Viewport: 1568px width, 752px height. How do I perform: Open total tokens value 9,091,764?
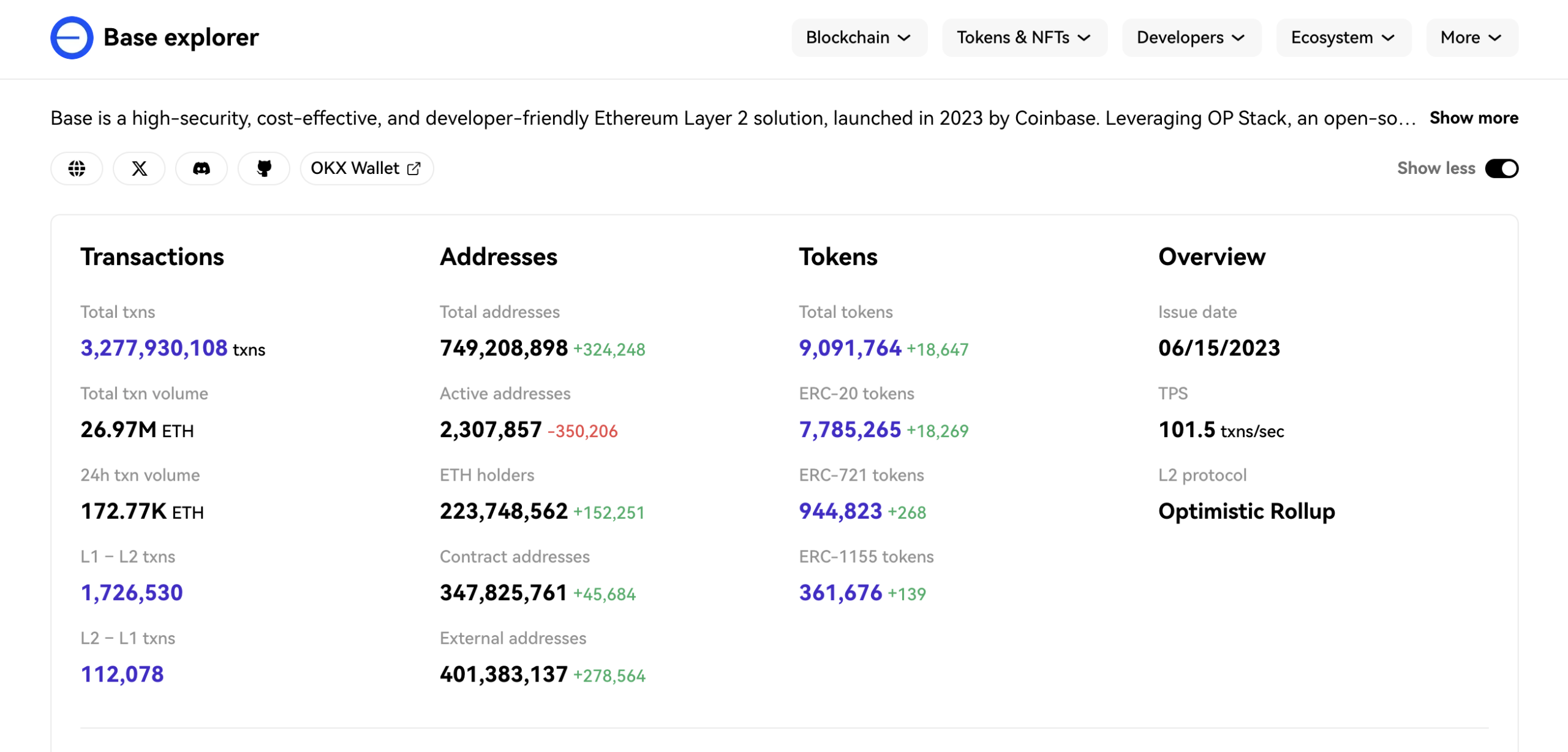click(x=850, y=348)
